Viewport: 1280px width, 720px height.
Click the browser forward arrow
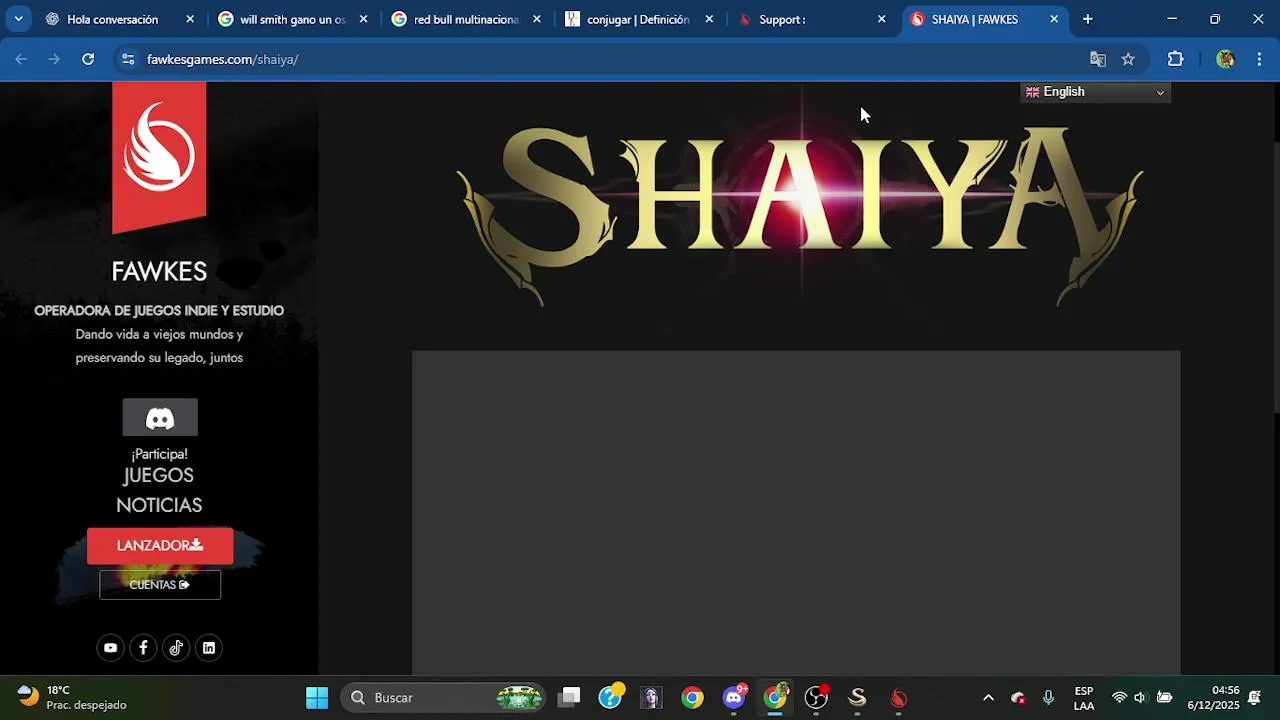click(x=54, y=59)
